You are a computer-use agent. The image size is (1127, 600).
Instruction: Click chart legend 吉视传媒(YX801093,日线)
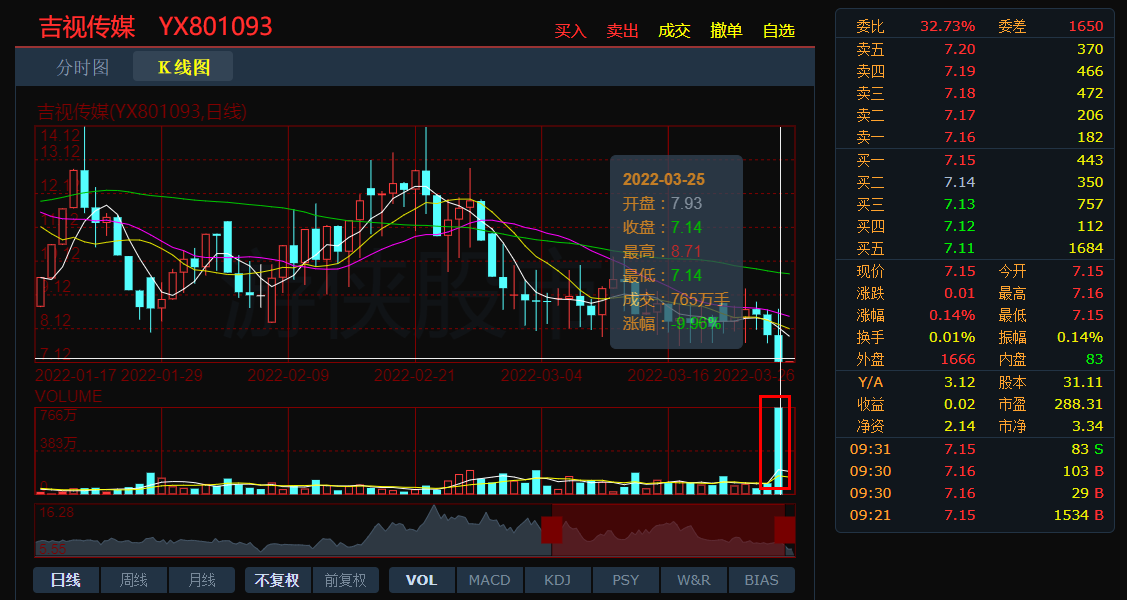142,112
